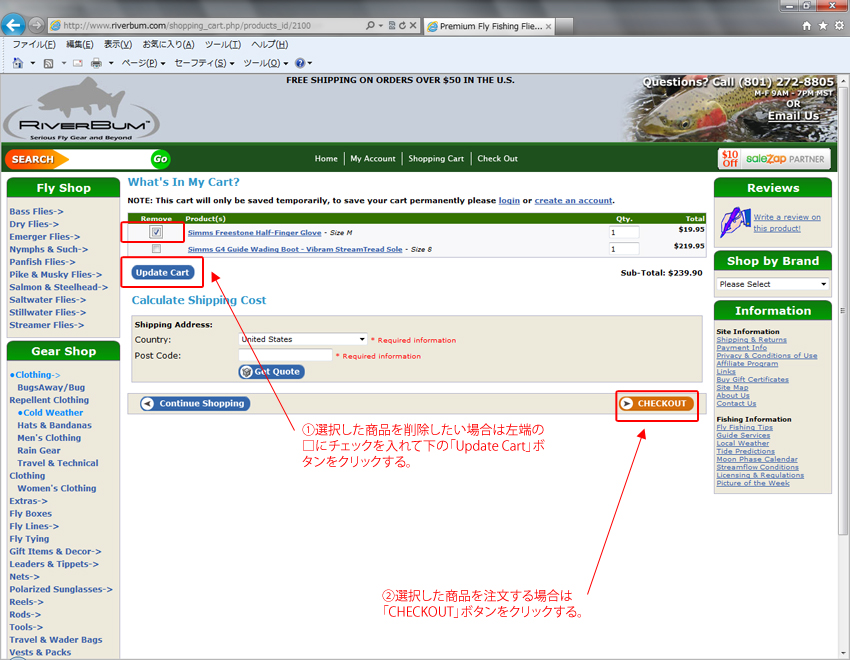Go to My Account in navigation bar
Viewport: 850px width, 660px height.
point(373,159)
